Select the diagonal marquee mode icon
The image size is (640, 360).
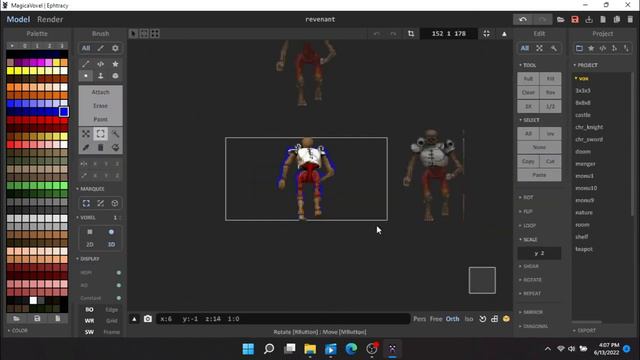pyautogui.click(x=100, y=203)
